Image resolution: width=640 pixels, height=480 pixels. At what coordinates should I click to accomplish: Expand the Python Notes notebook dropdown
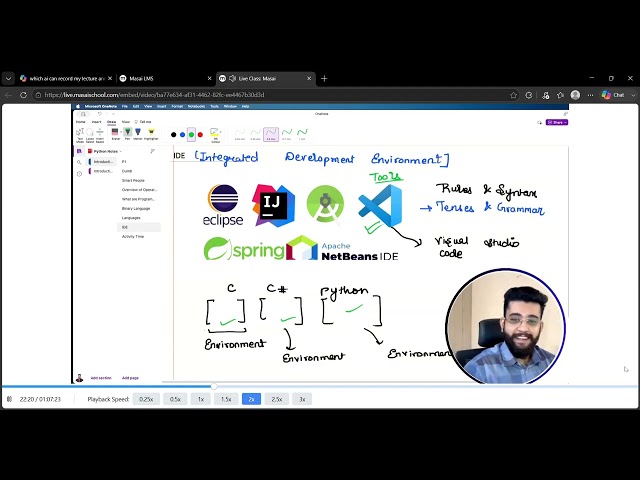(105, 151)
